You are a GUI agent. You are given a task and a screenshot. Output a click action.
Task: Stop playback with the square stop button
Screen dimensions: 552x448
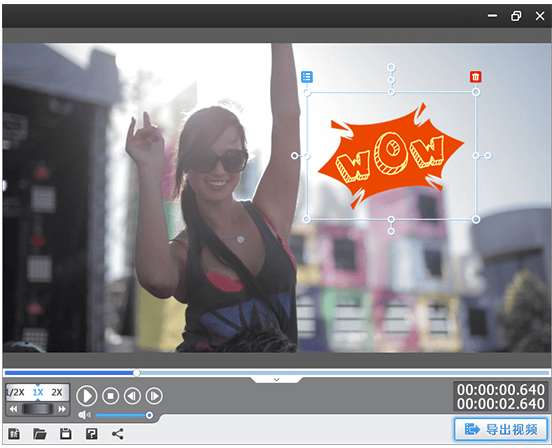tap(111, 396)
